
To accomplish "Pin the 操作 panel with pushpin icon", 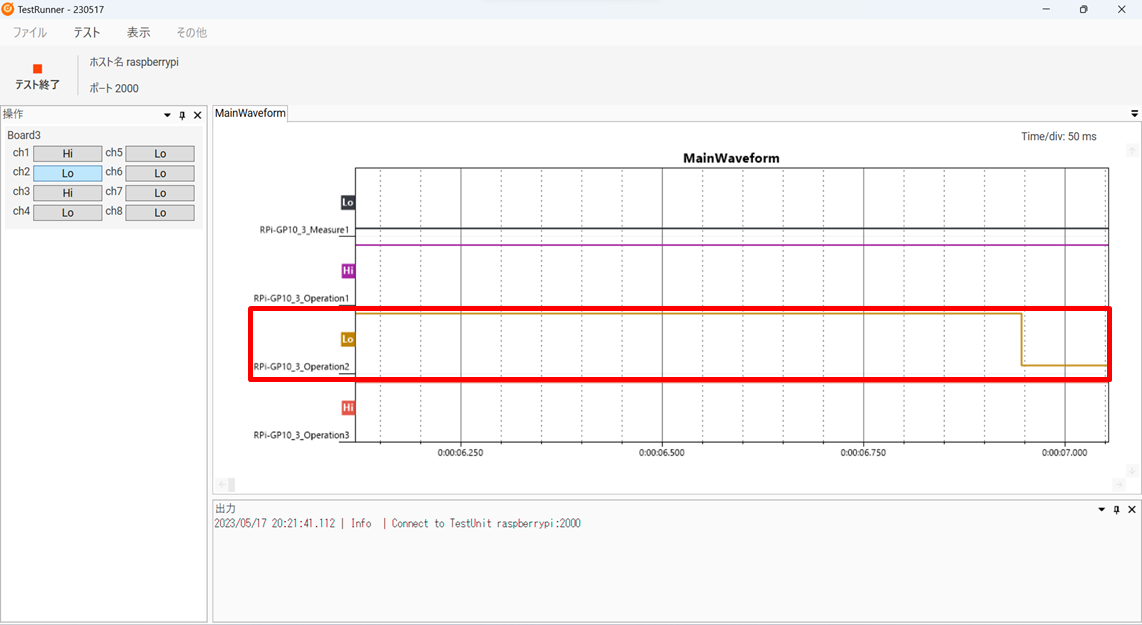I will (x=182, y=115).
